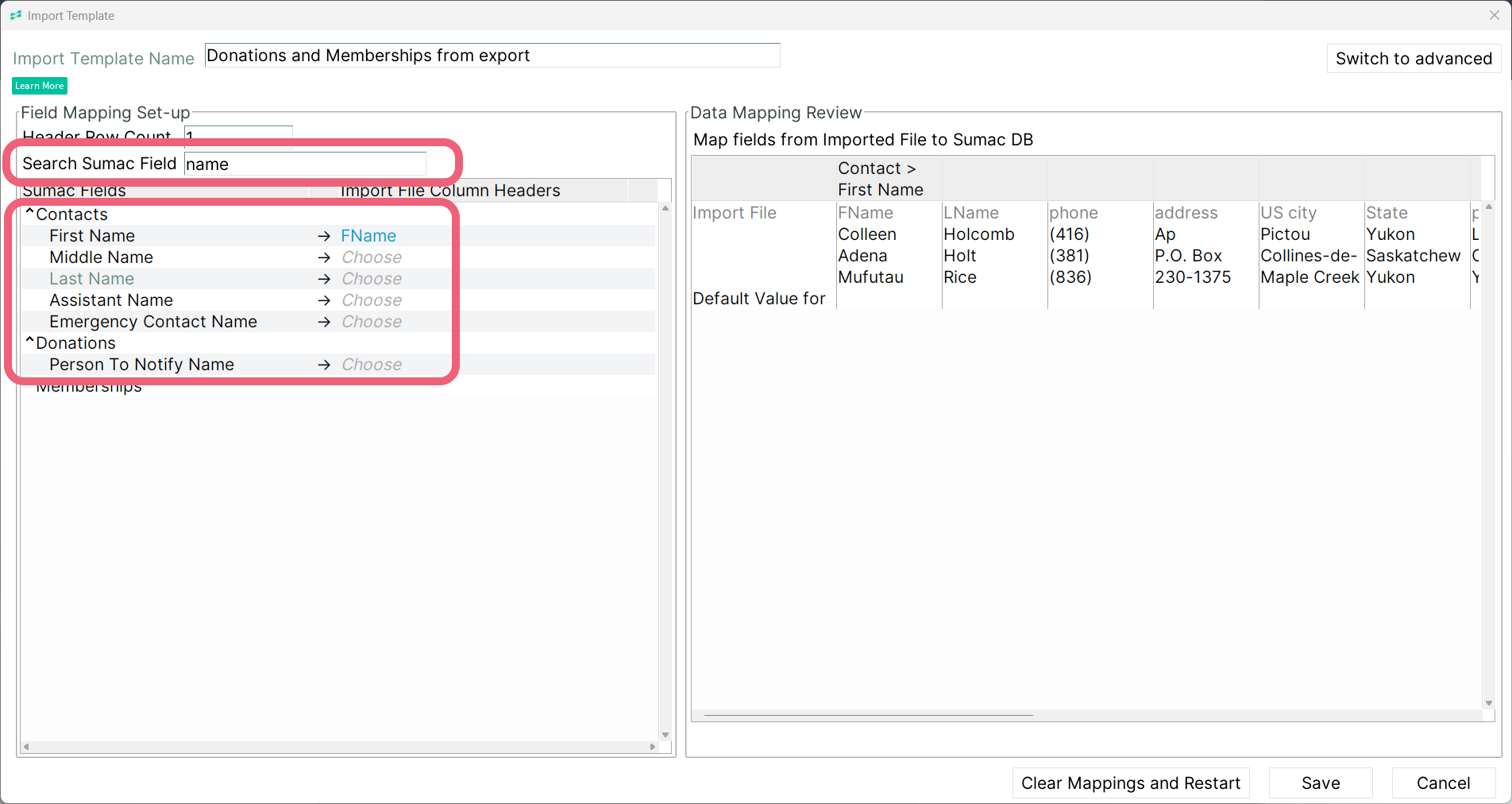Click the Contact > First Name column header
The height and width of the screenshot is (804, 1512).
click(889, 179)
